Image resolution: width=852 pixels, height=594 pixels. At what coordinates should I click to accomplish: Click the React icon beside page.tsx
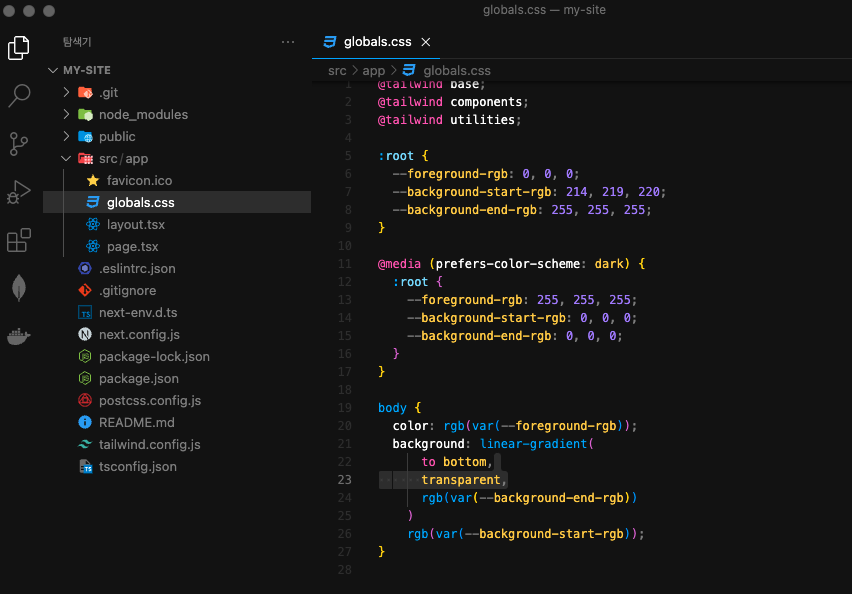click(93, 246)
